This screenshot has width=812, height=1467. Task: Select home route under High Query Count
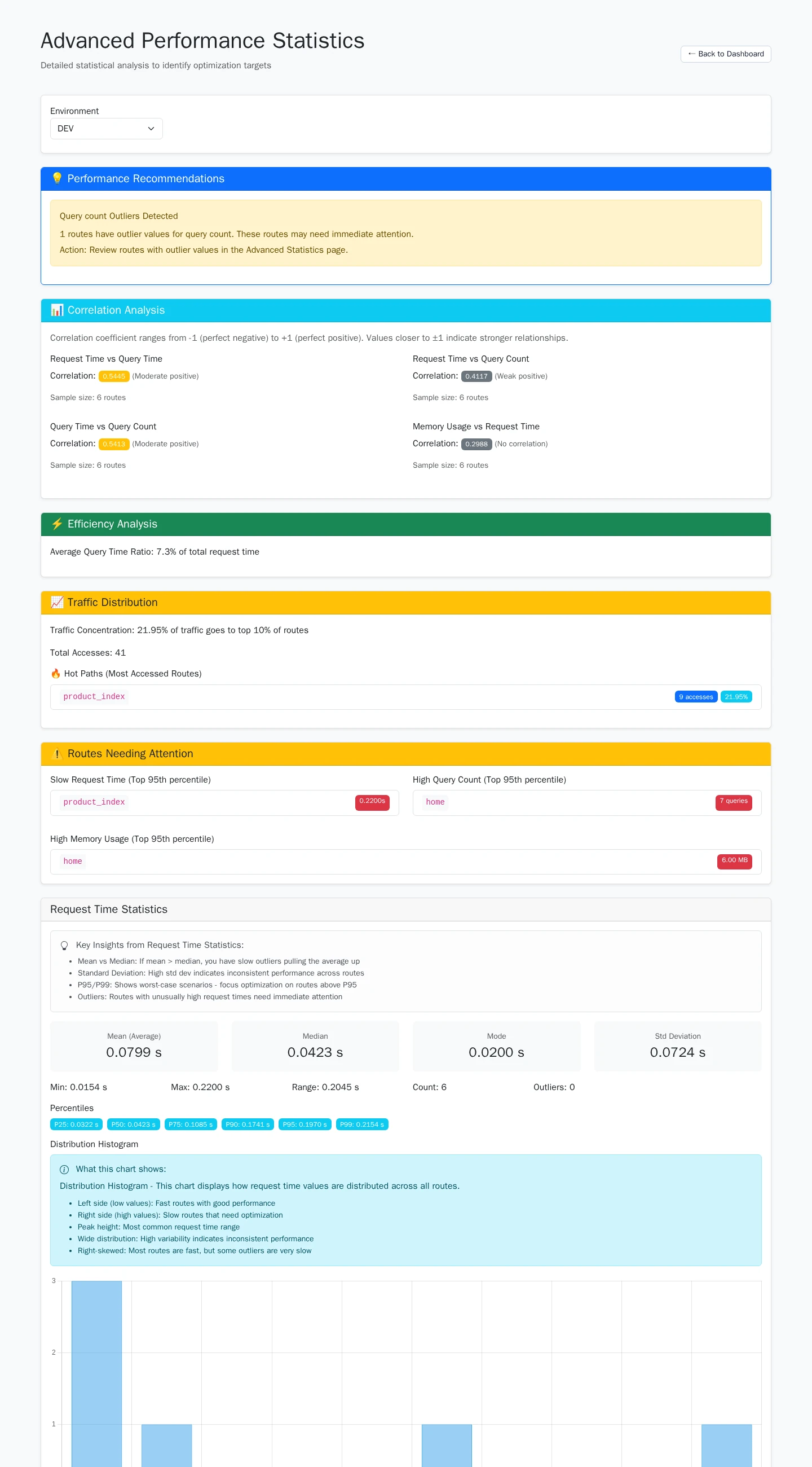[x=435, y=802]
